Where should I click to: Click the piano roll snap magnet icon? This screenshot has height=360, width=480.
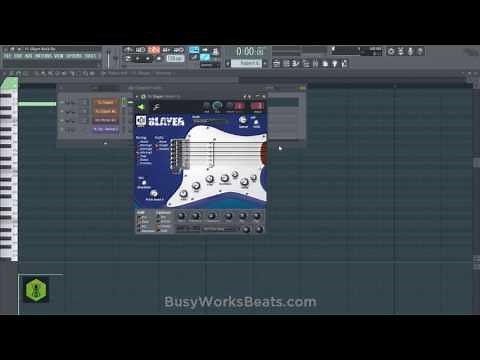19,73
